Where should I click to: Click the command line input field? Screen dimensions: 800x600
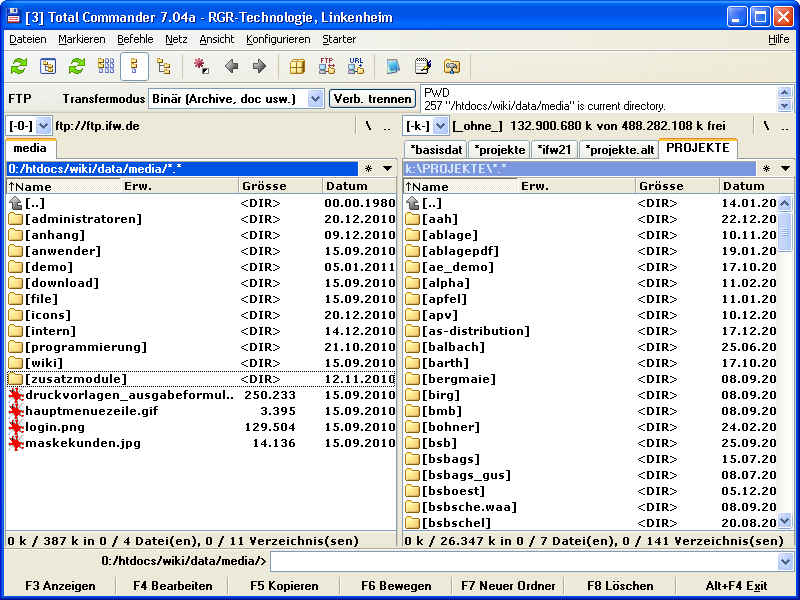point(522,562)
